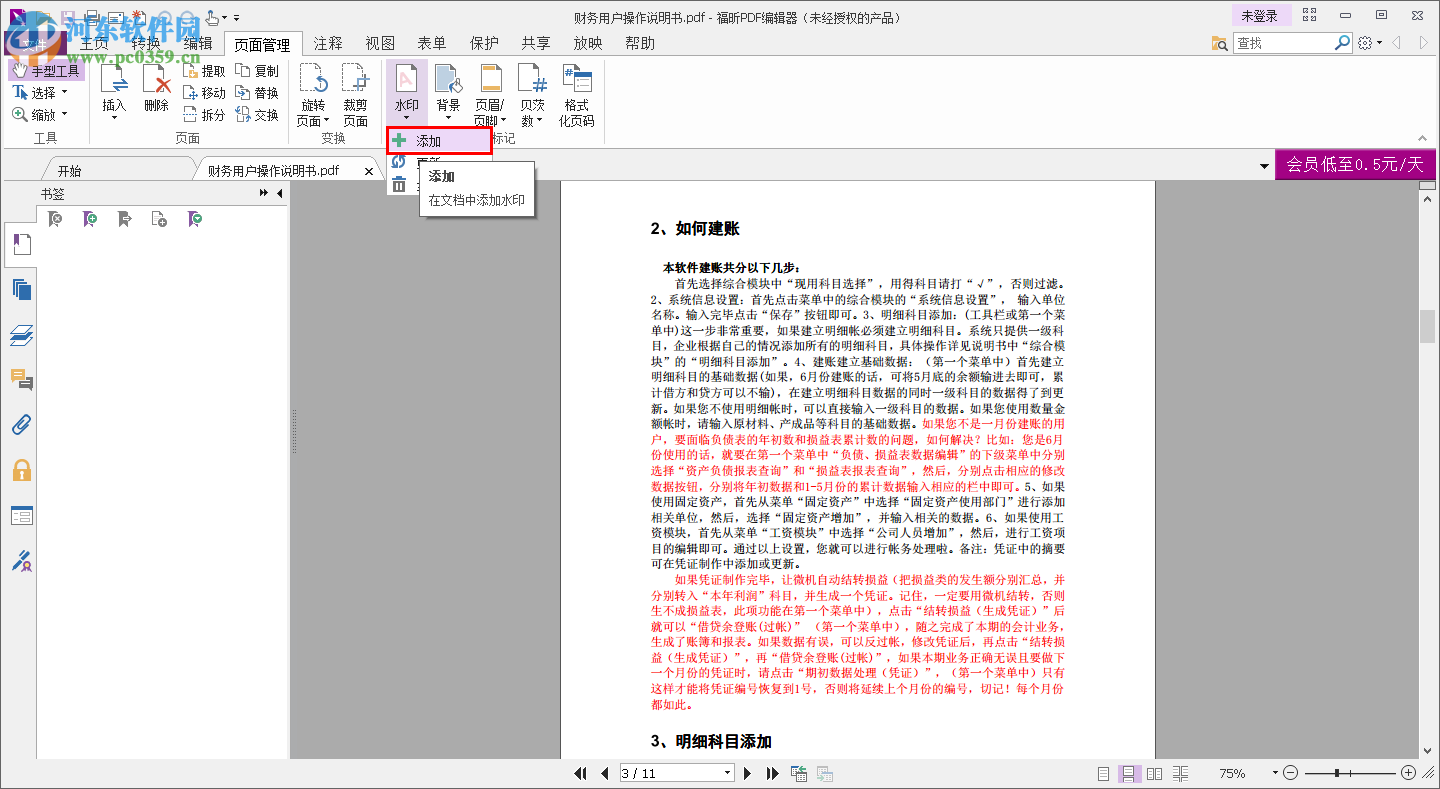The height and width of the screenshot is (789, 1440).
Task: Click the zoom in plus button
Action: (1409, 773)
